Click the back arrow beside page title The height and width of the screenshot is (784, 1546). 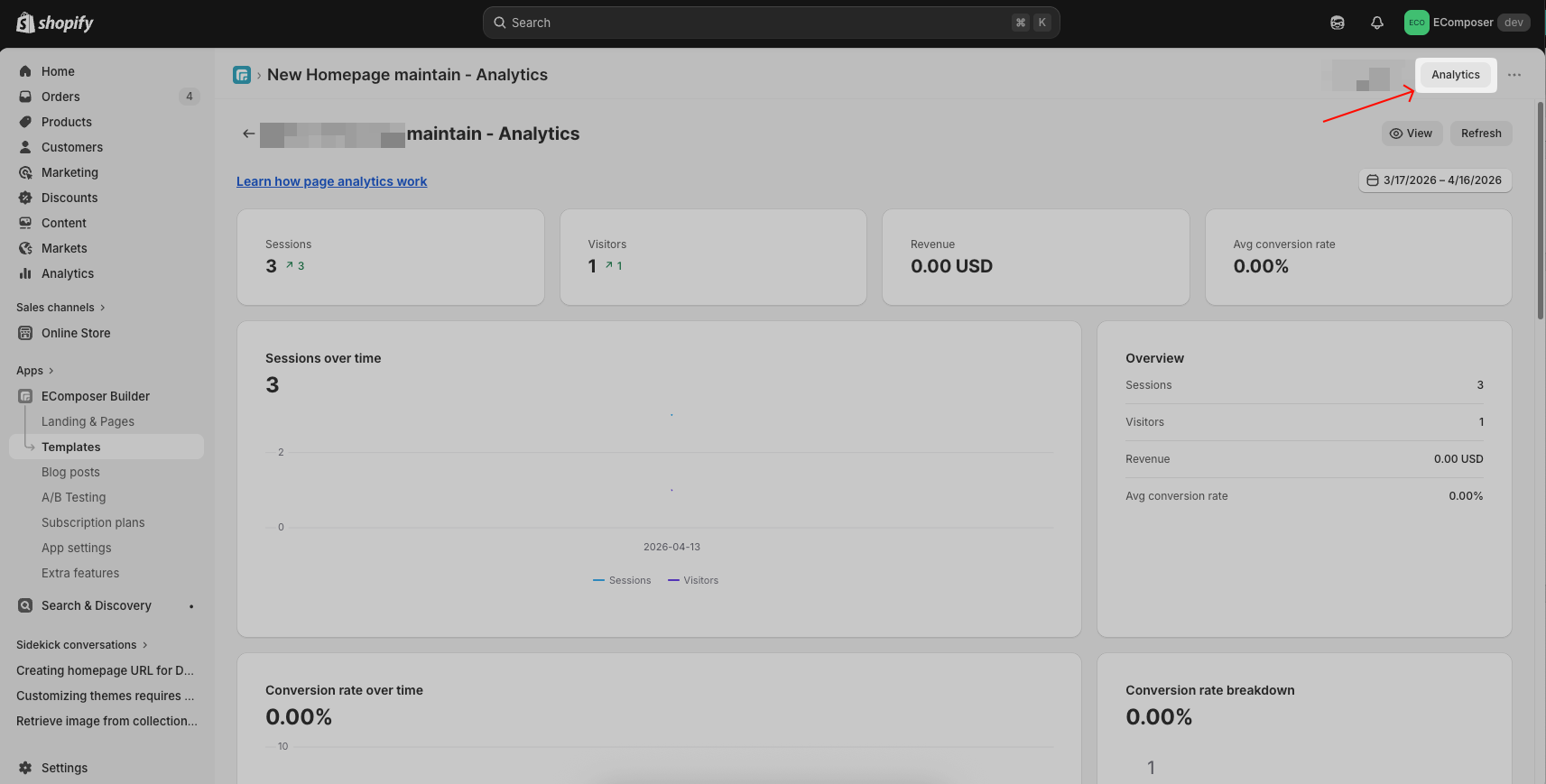[248, 134]
